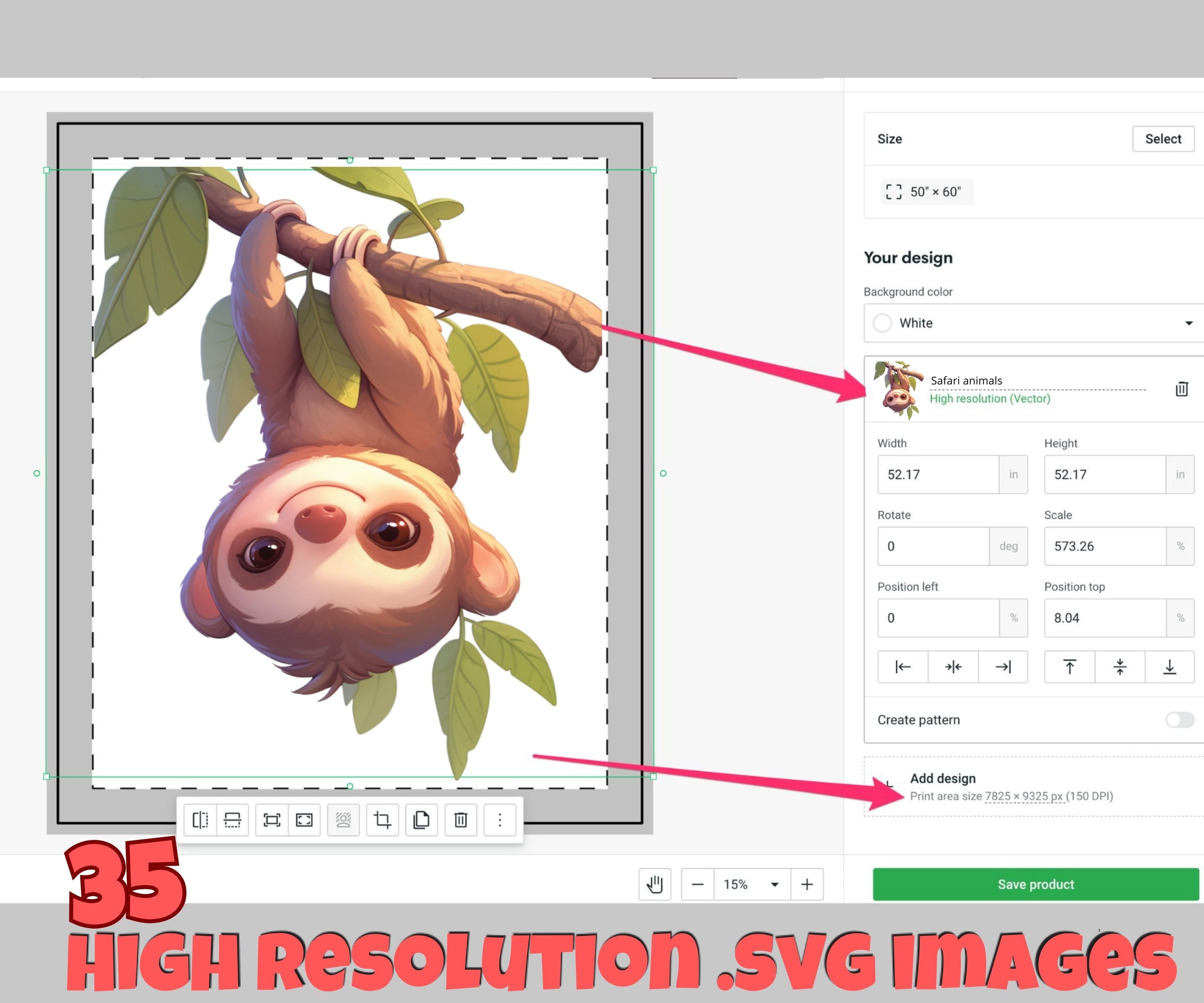The image size is (1204, 1003).
Task: Click High resolution (Vector) label
Action: point(990,399)
